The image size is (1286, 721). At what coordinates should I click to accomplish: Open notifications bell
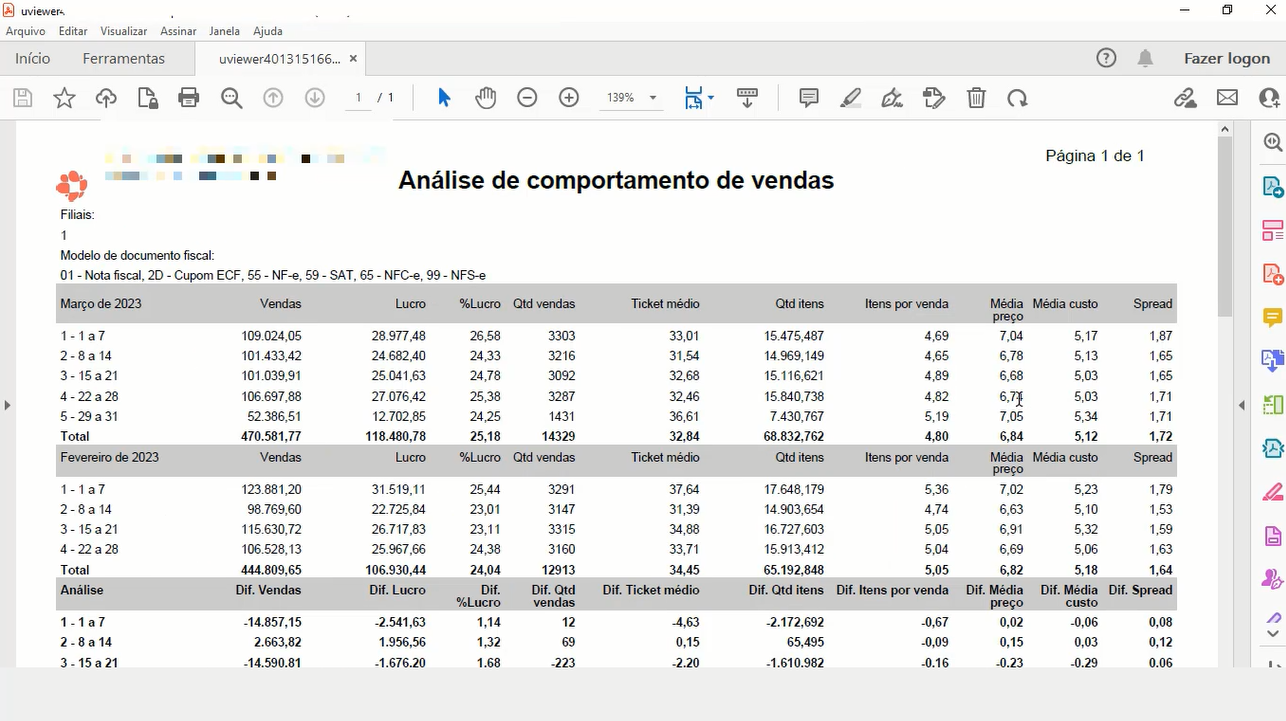pyautogui.click(x=1146, y=58)
